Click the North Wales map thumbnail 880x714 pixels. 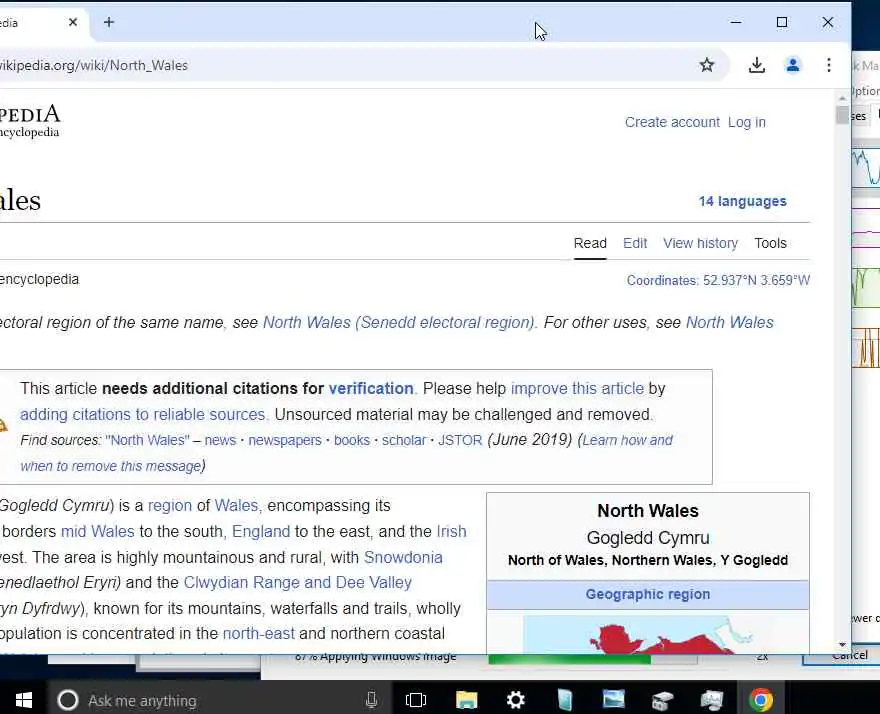click(648, 635)
